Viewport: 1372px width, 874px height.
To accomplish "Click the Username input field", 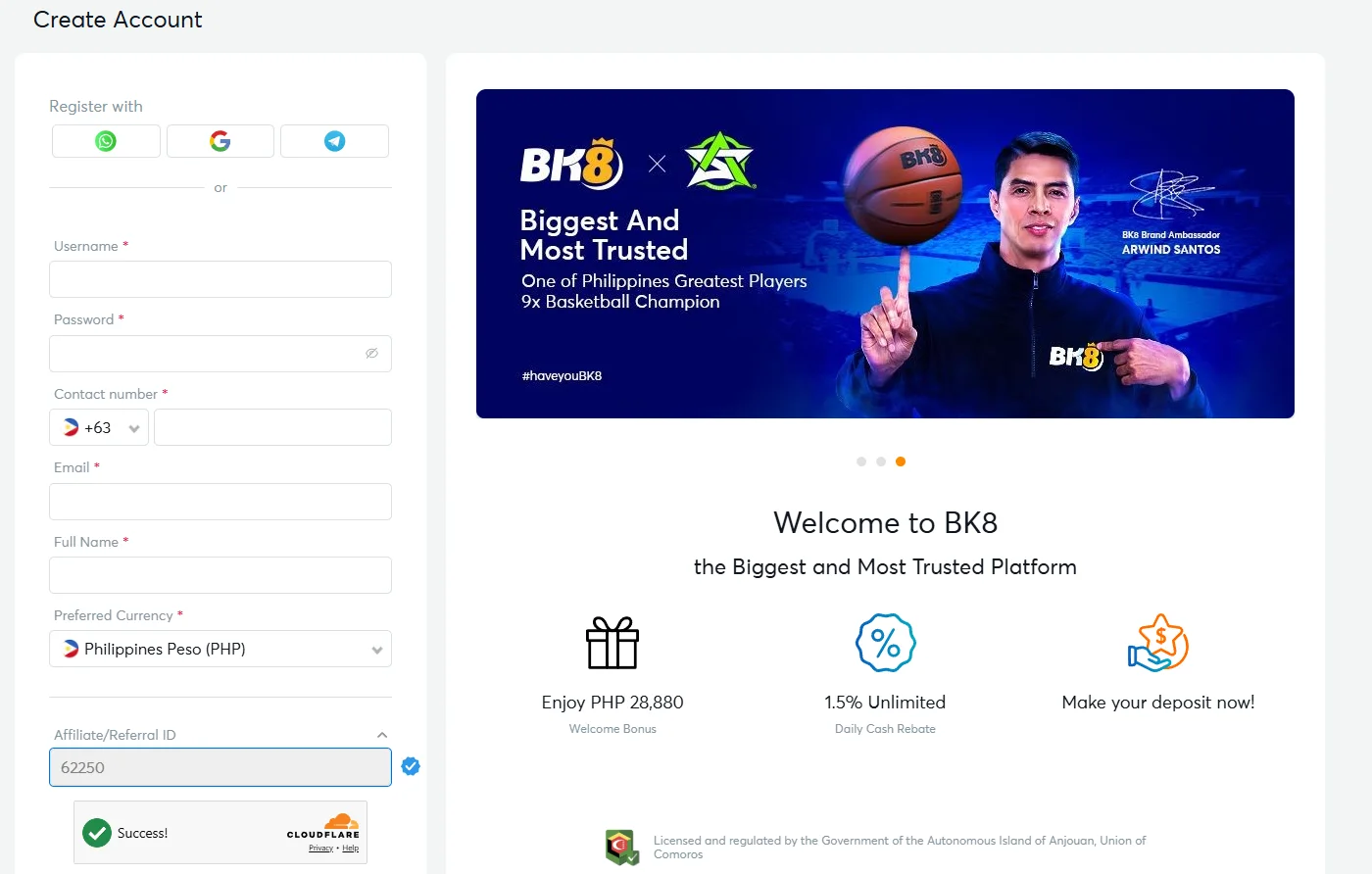I will point(220,279).
